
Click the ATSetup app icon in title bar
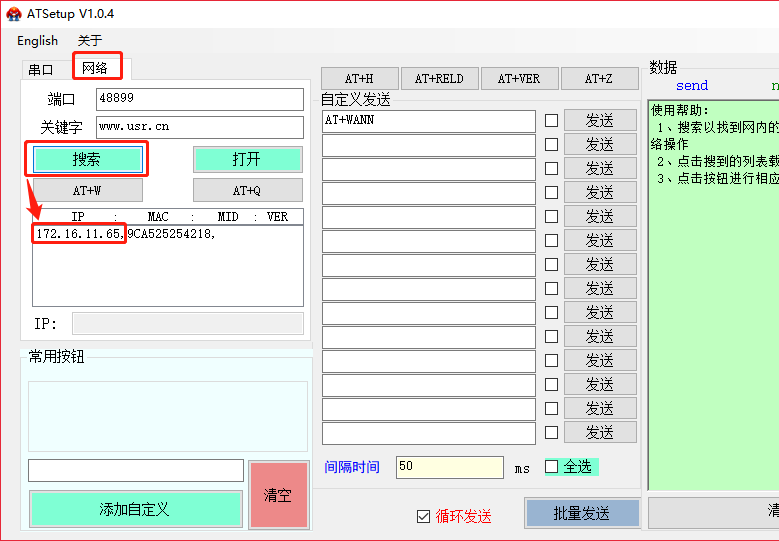pyautogui.click(x=14, y=14)
